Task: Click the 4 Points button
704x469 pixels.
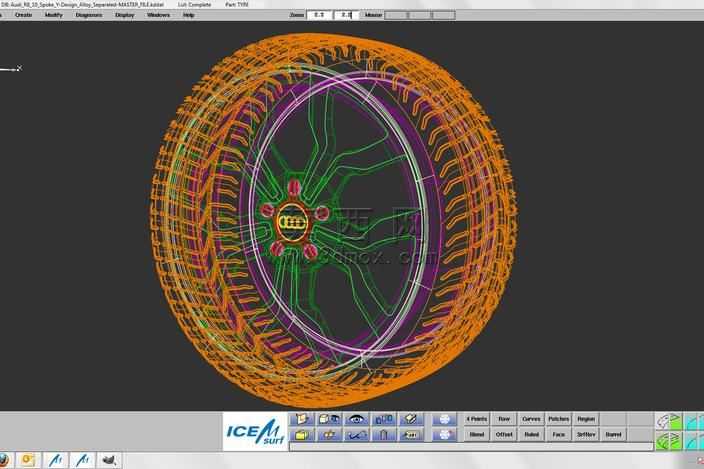Action: [476, 419]
